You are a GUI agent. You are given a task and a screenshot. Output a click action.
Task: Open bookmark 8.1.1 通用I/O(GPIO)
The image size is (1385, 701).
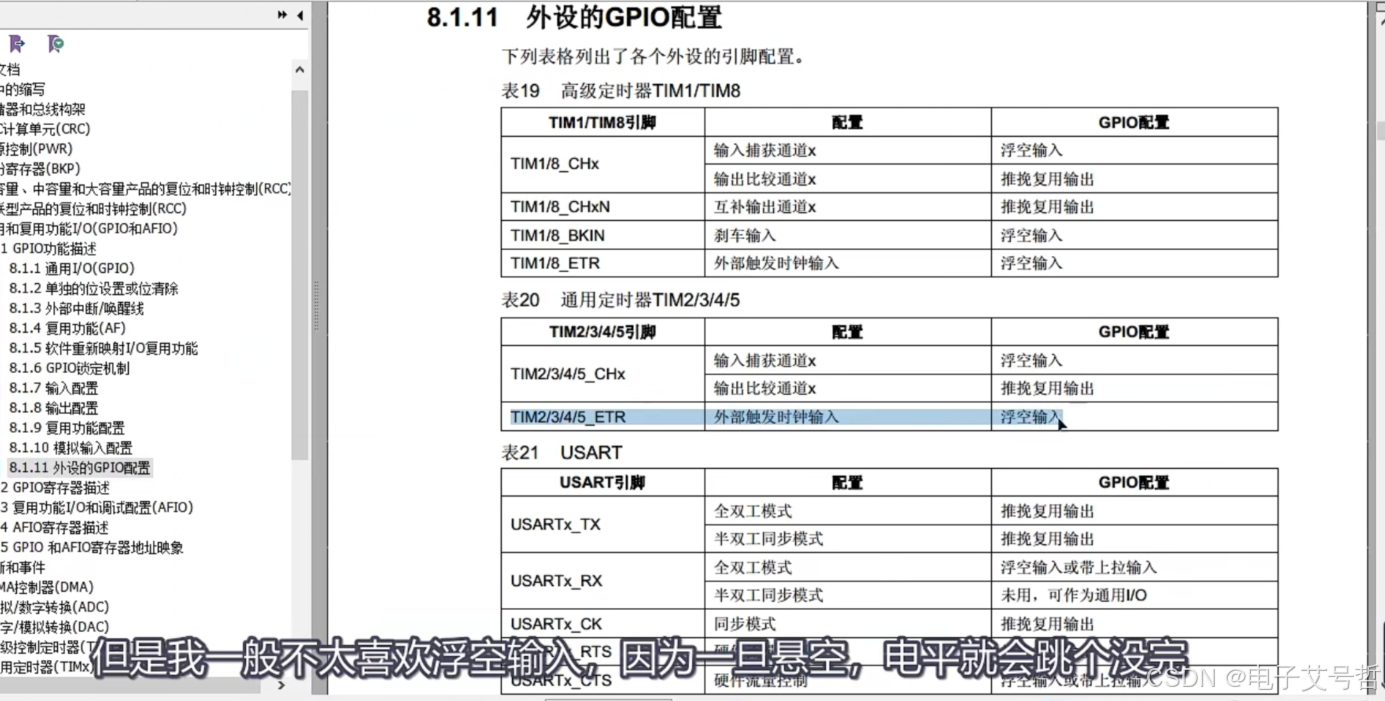(71, 268)
